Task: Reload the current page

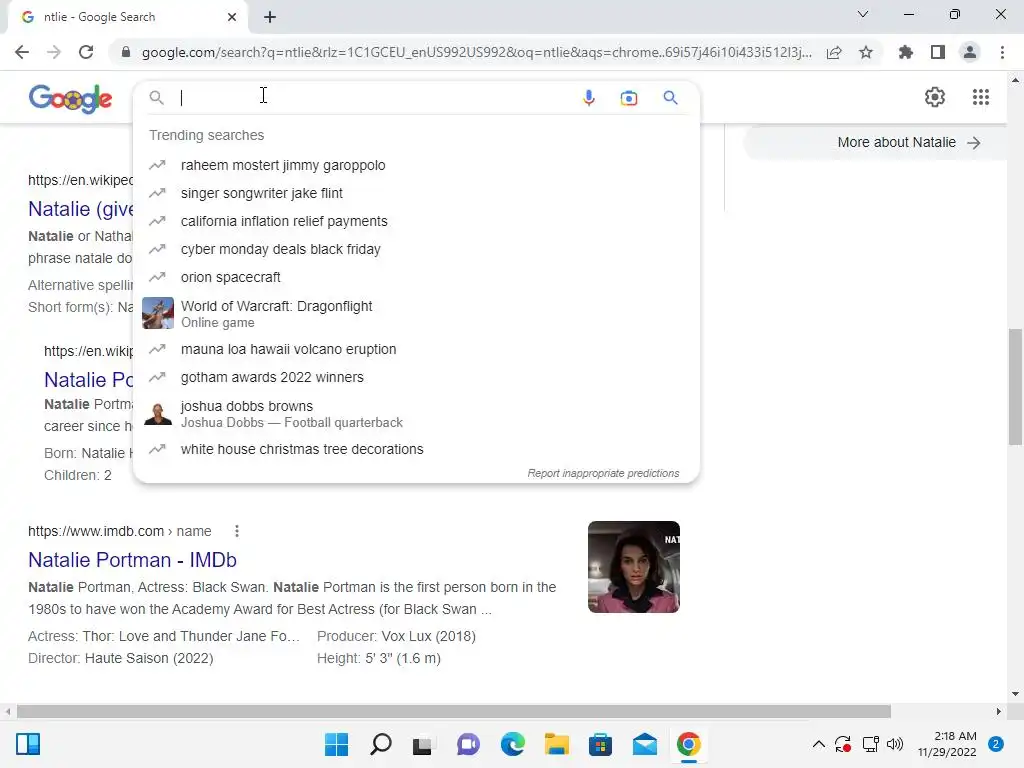Action: point(86,52)
